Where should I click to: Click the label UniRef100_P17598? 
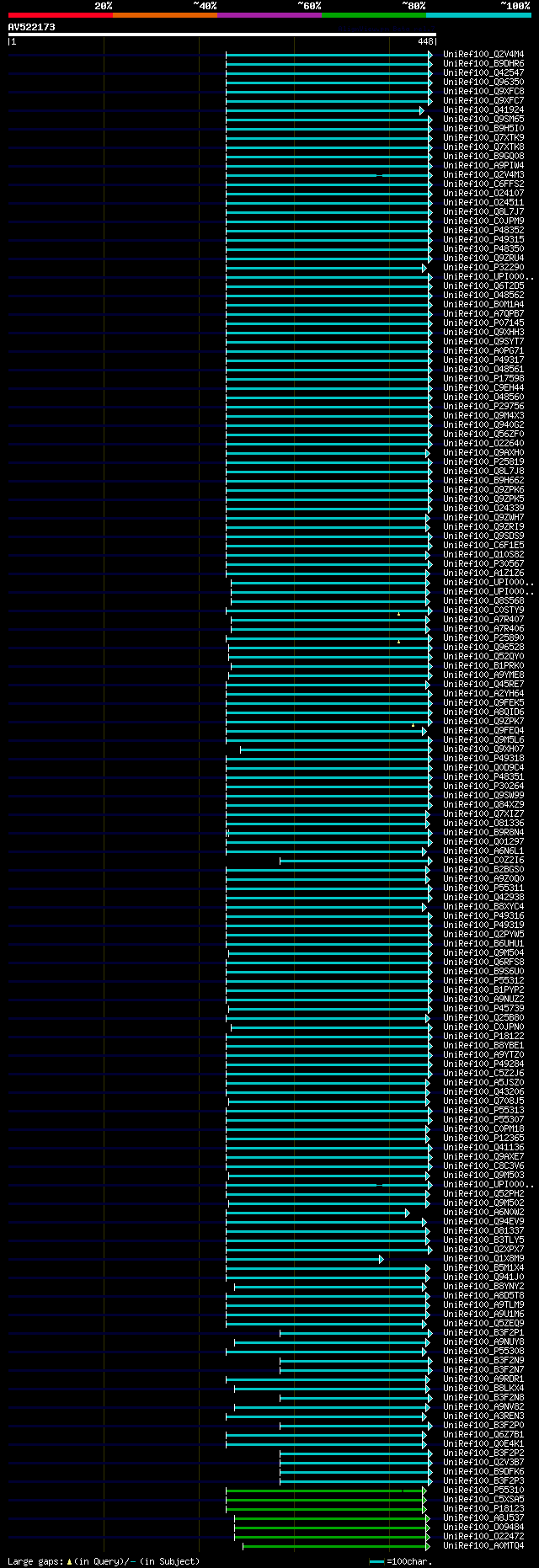click(483, 379)
